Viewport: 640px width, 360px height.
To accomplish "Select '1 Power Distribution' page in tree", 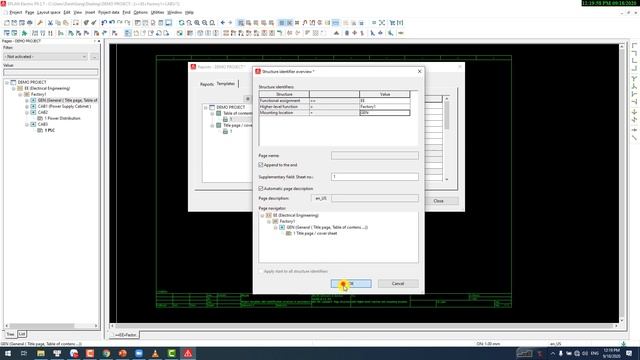I will pos(62,118).
